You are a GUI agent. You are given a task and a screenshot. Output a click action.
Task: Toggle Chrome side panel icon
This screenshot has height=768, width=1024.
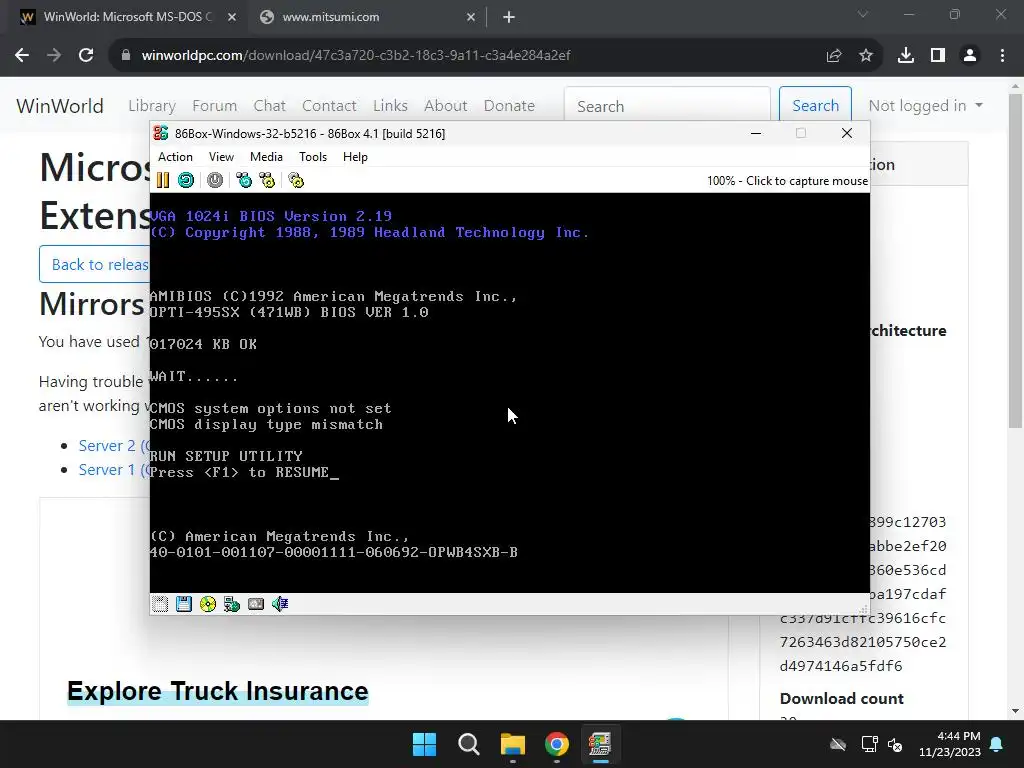point(938,56)
